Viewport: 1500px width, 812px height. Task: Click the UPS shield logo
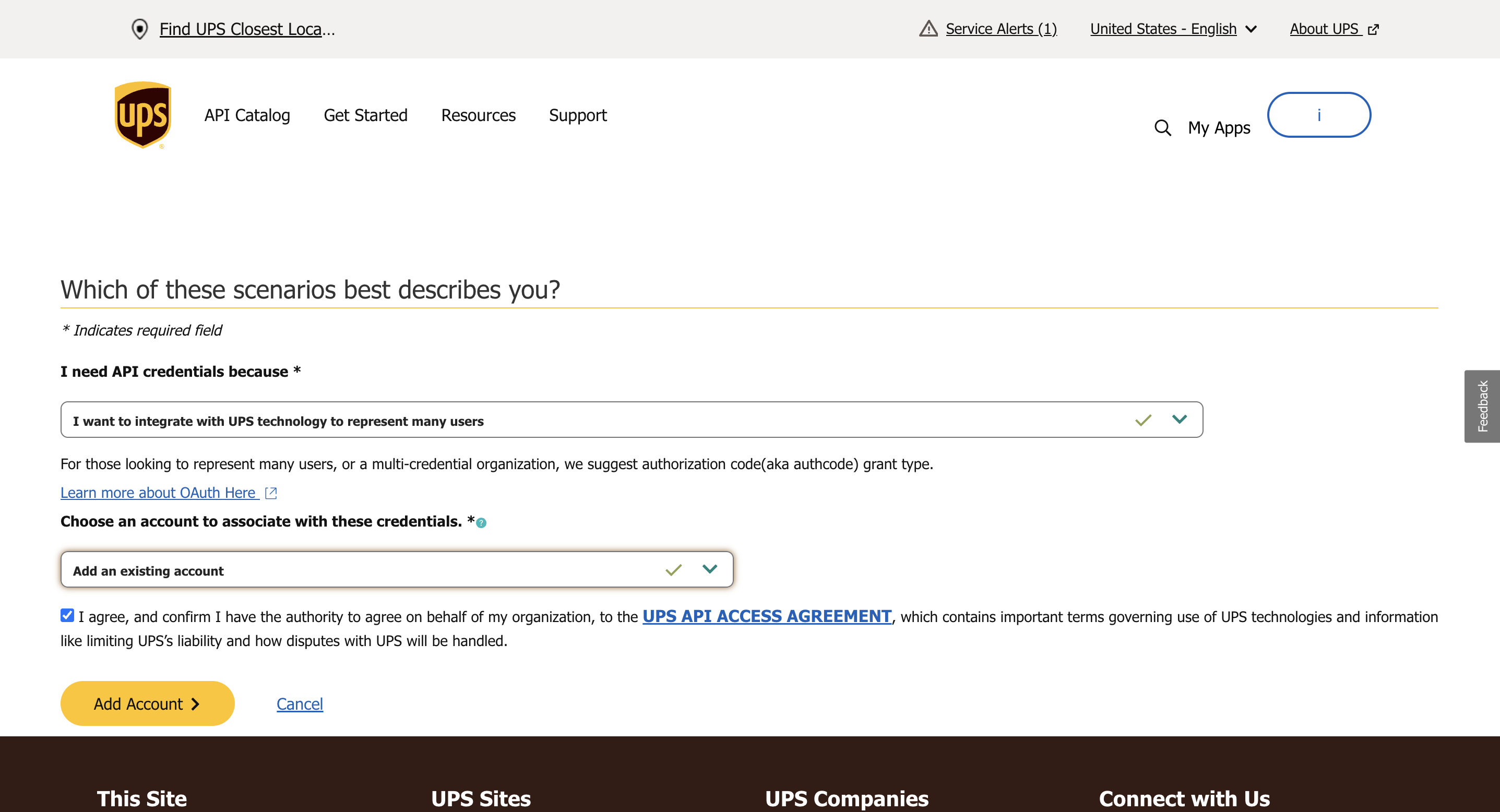point(142,115)
